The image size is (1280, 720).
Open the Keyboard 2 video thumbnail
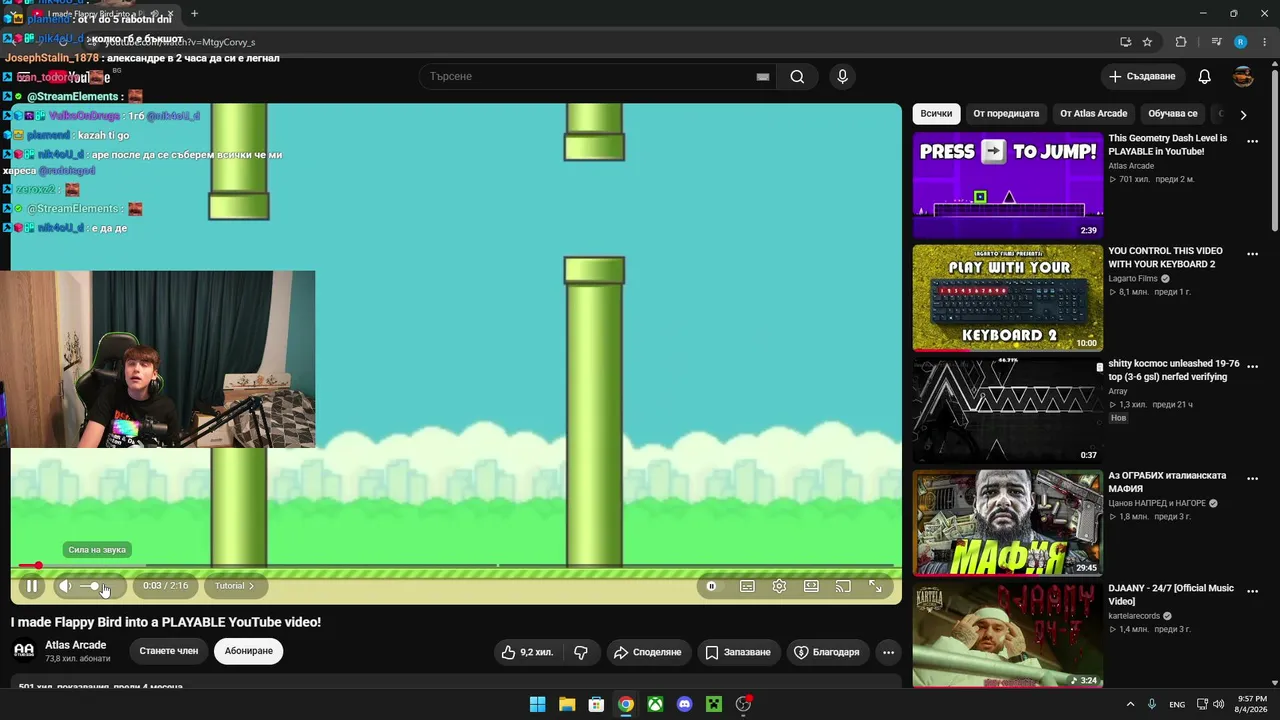(x=1008, y=298)
